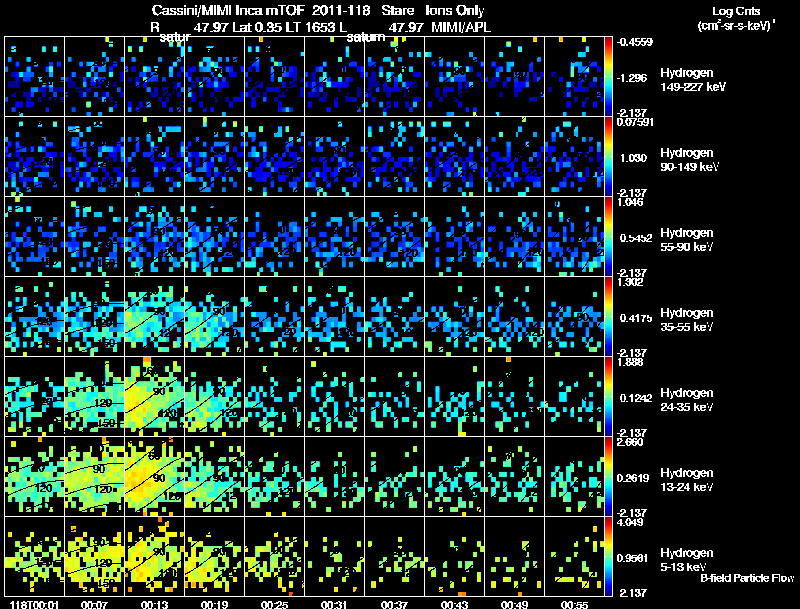Select the Hydrogen 24-35 keV label
The image size is (800, 609).
(x=687, y=400)
